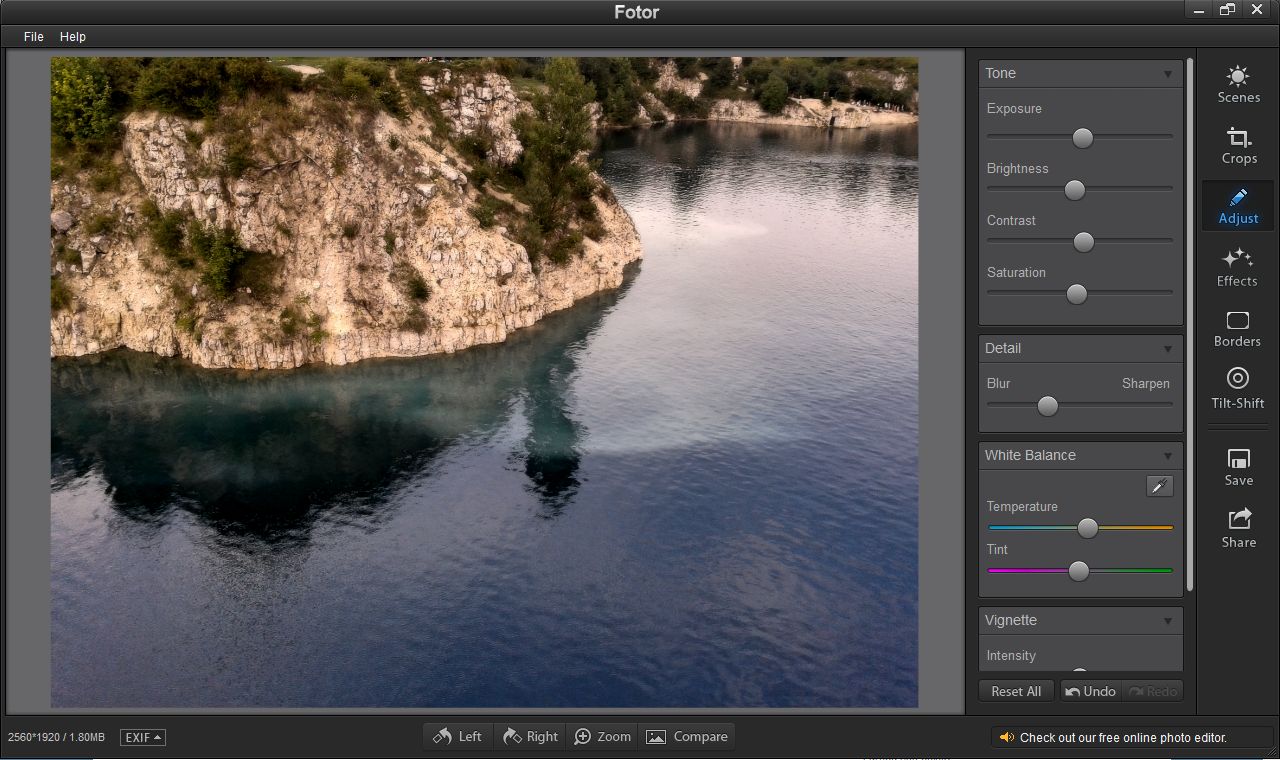The width and height of the screenshot is (1280, 760).
Task: Open the Effects panel
Action: pyautogui.click(x=1238, y=267)
